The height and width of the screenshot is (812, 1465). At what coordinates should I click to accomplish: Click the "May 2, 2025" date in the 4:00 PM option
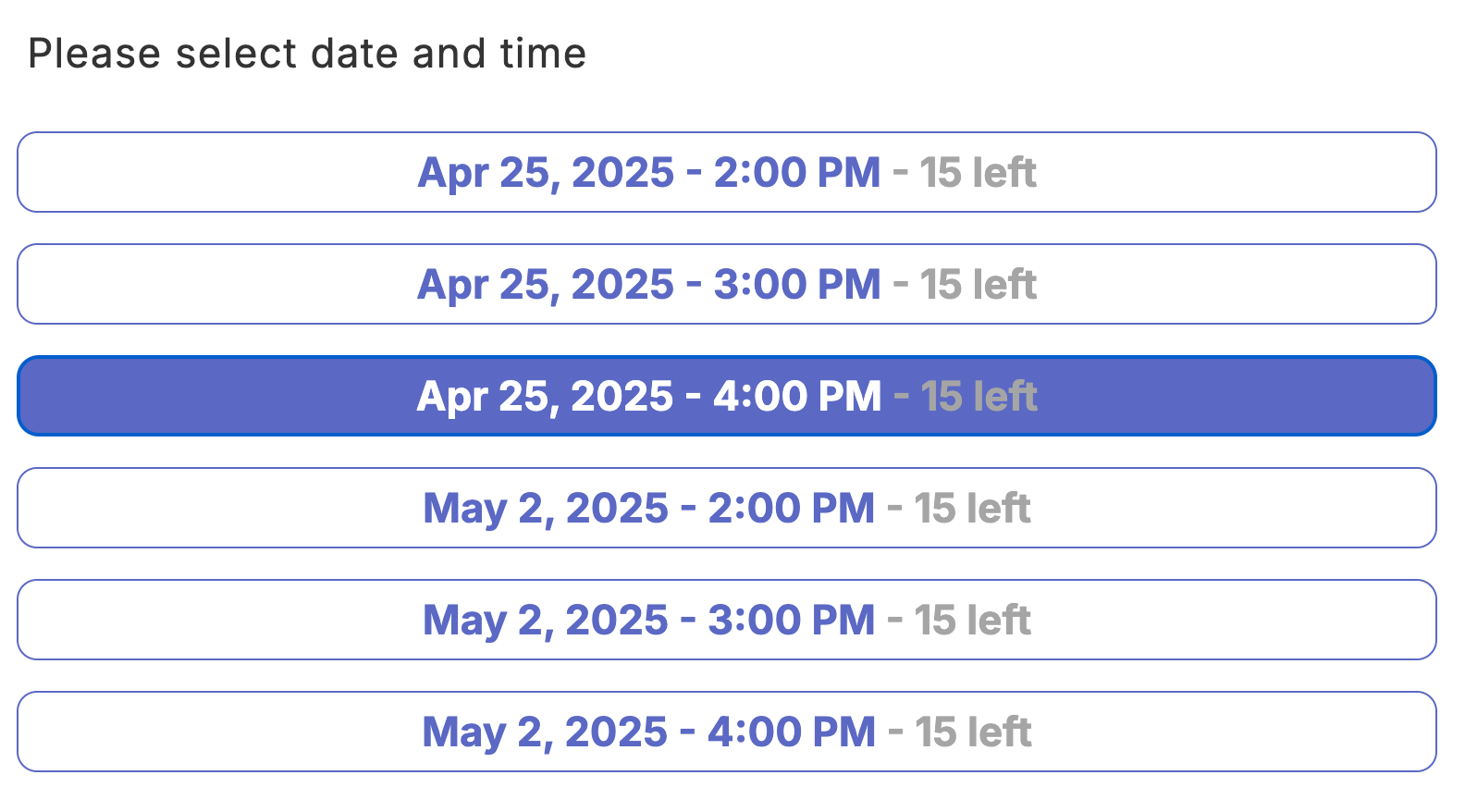tap(545, 732)
